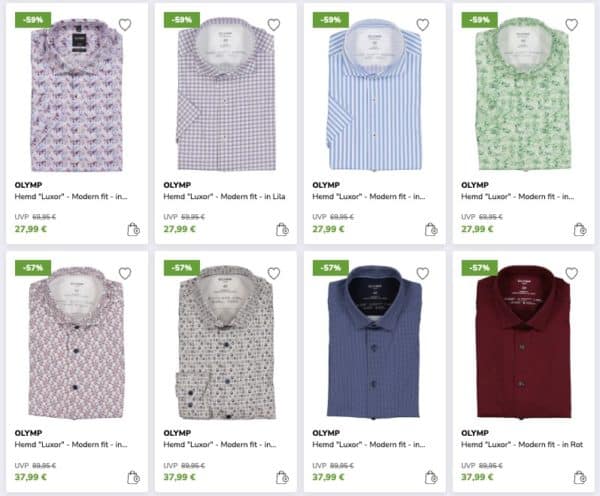
Task: Click cart icon for blue striped shirt
Action: pos(431,229)
